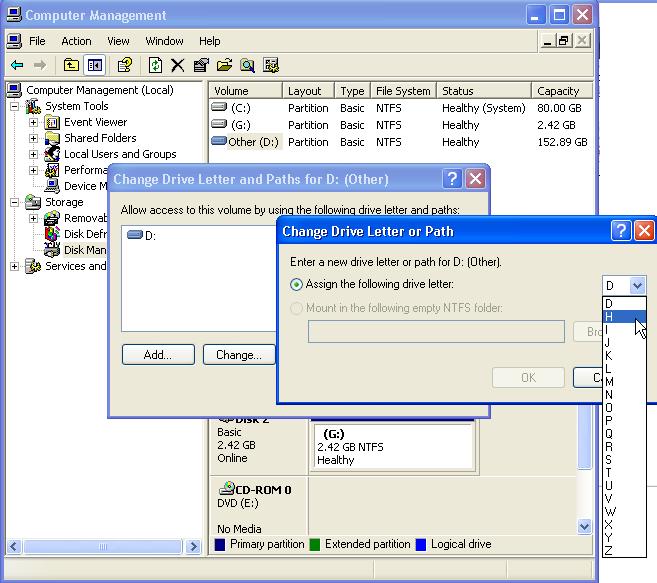
Task: Open the View menu
Action: (x=118, y=41)
